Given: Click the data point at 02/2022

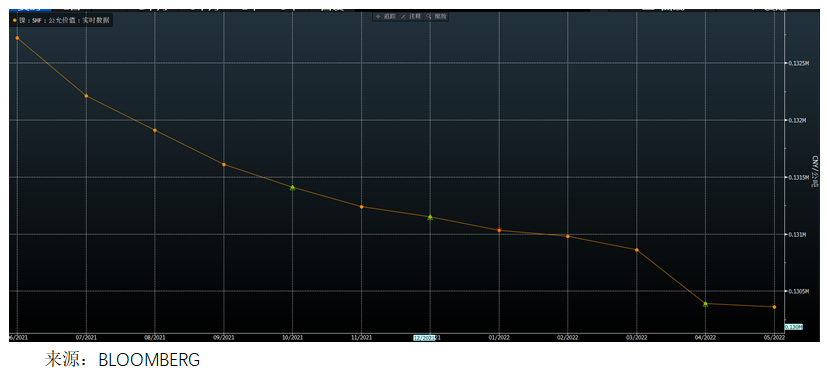Looking at the screenshot, I should coord(568,236).
